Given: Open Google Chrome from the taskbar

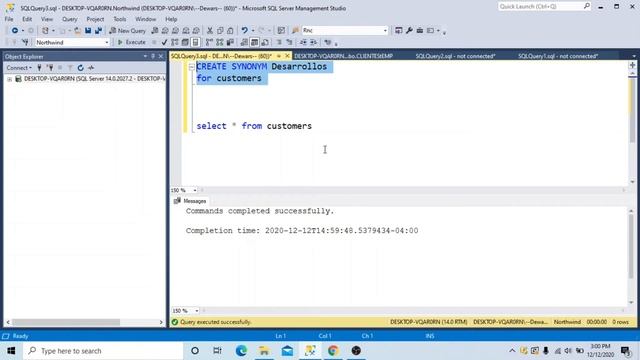Looking at the screenshot, I should [333, 351].
